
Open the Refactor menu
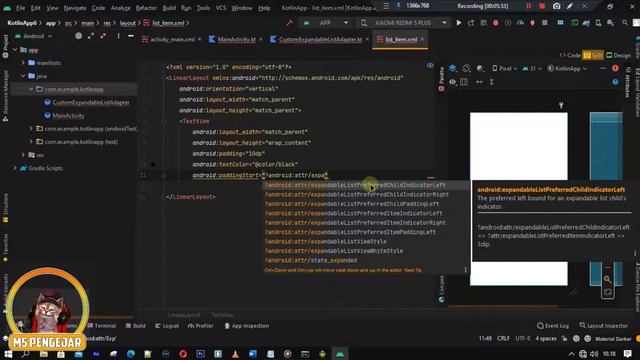(146, 8)
